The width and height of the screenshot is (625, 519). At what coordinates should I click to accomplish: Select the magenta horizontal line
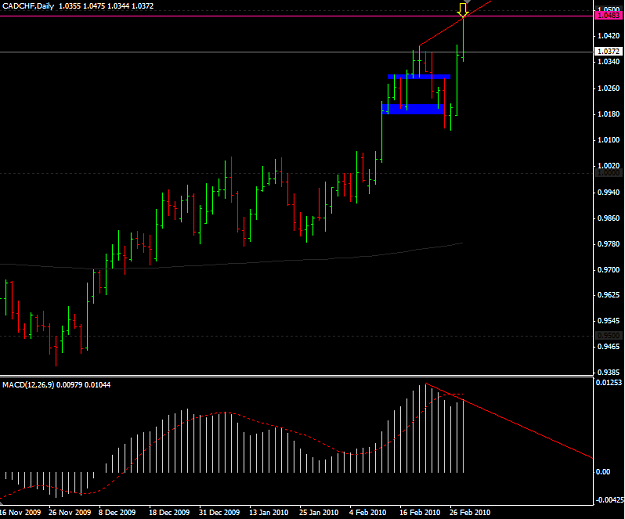click(x=297, y=16)
